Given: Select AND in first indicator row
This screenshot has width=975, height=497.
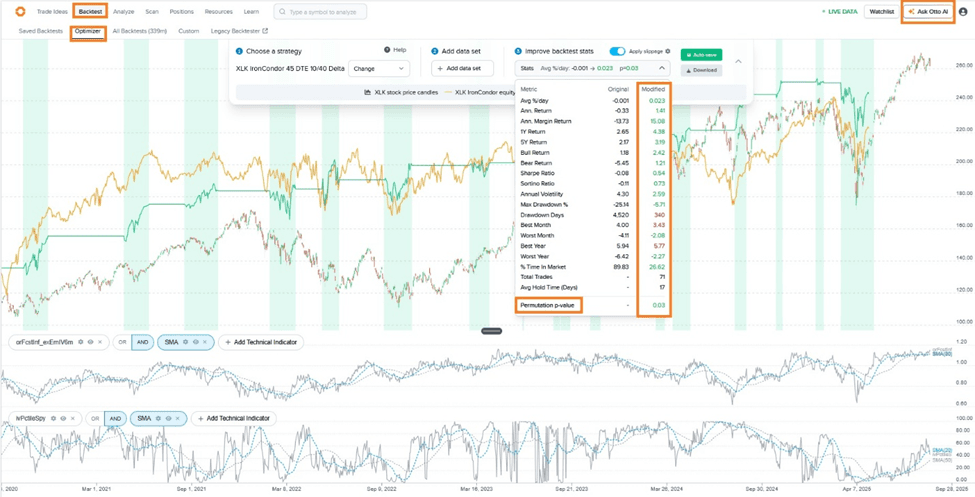Looking at the screenshot, I should coord(142,342).
